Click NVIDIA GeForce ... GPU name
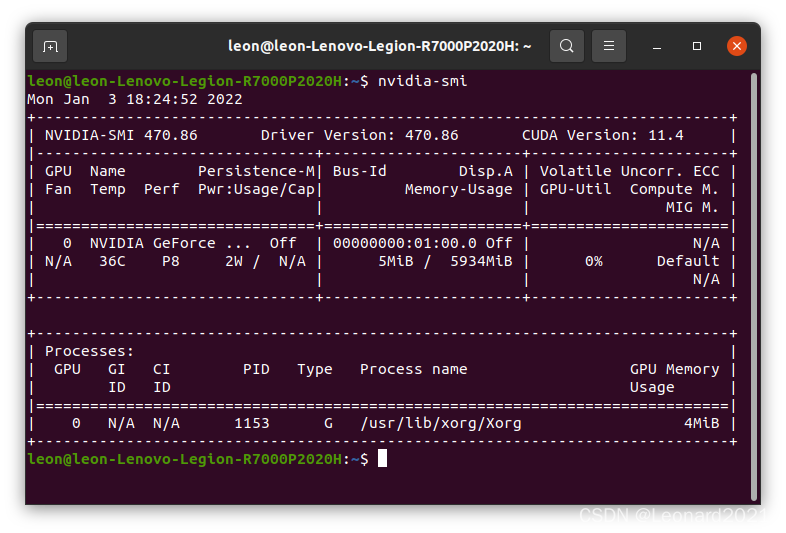Image resolution: width=786 pixels, height=533 pixels. click(x=170, y=244)
